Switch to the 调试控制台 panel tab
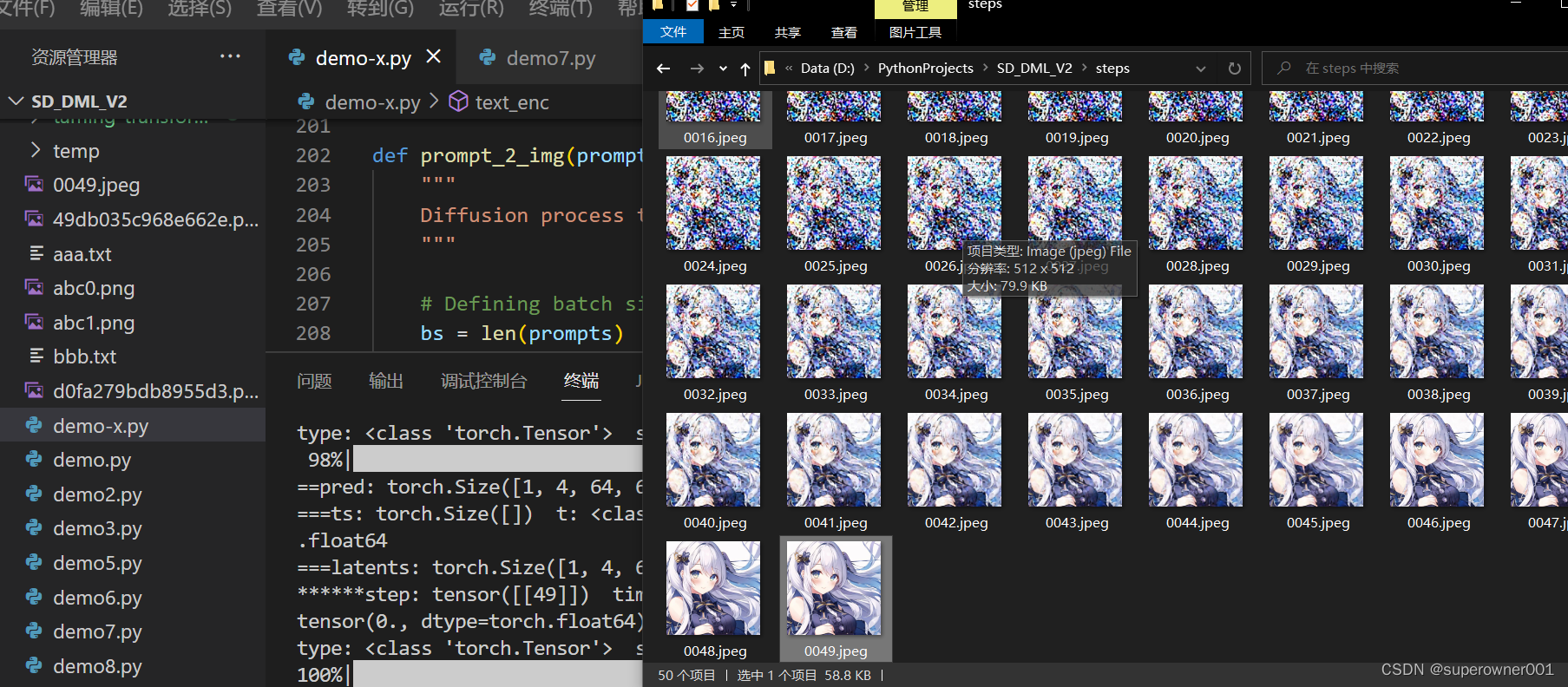 tap(484, 381)
